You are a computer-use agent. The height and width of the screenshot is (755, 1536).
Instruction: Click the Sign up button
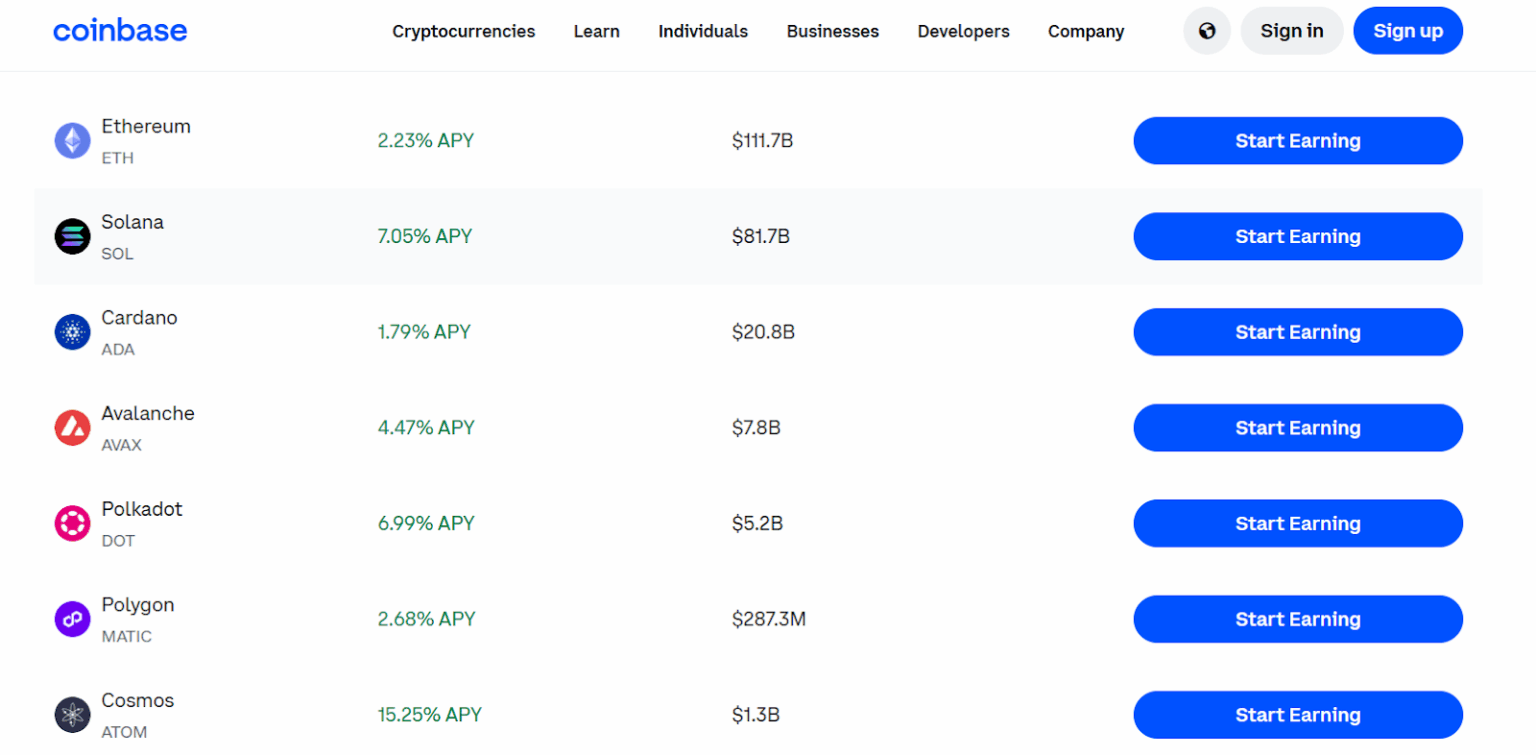click(1407, 31)
